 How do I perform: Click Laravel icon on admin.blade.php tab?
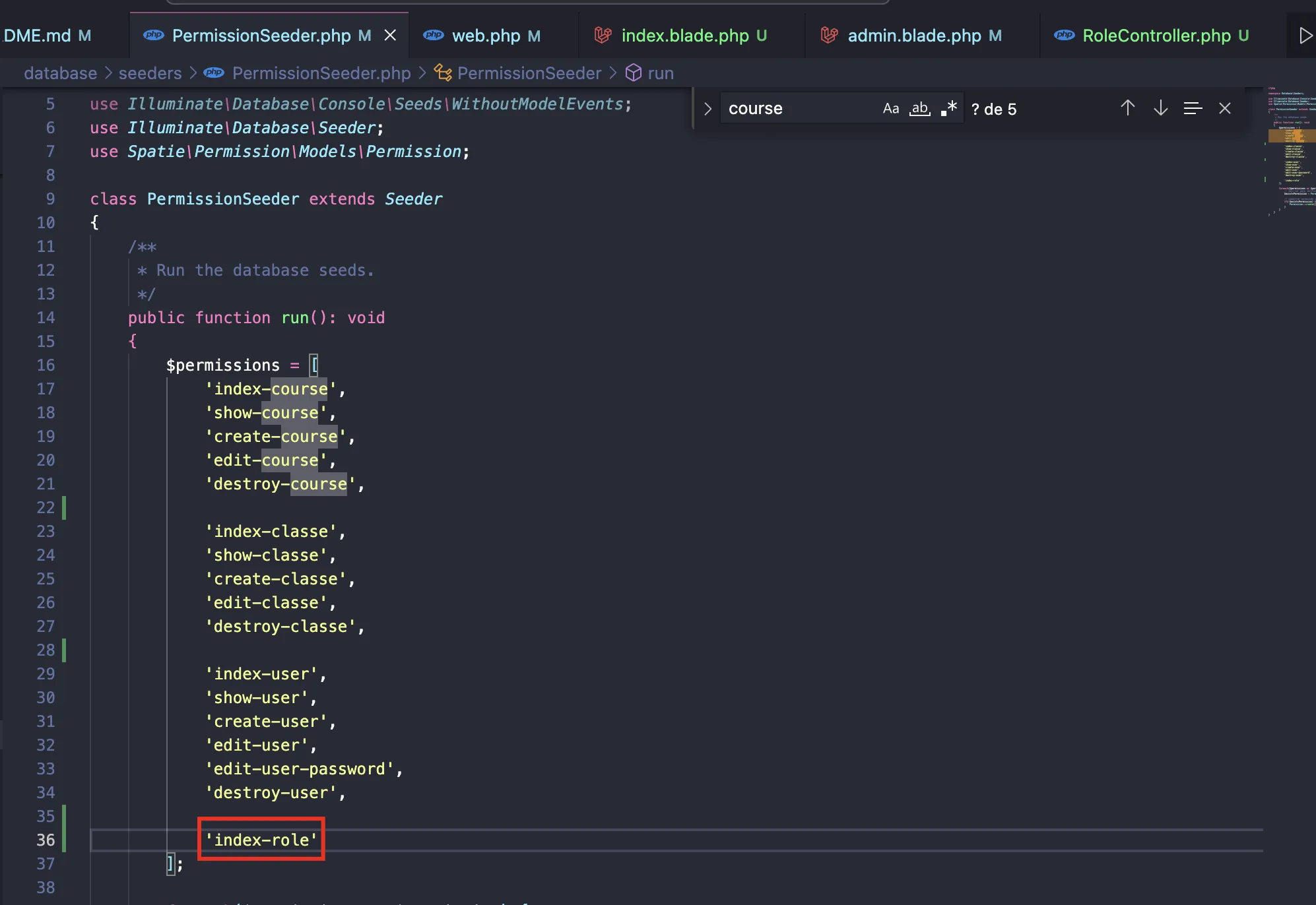tap(829, 36)
